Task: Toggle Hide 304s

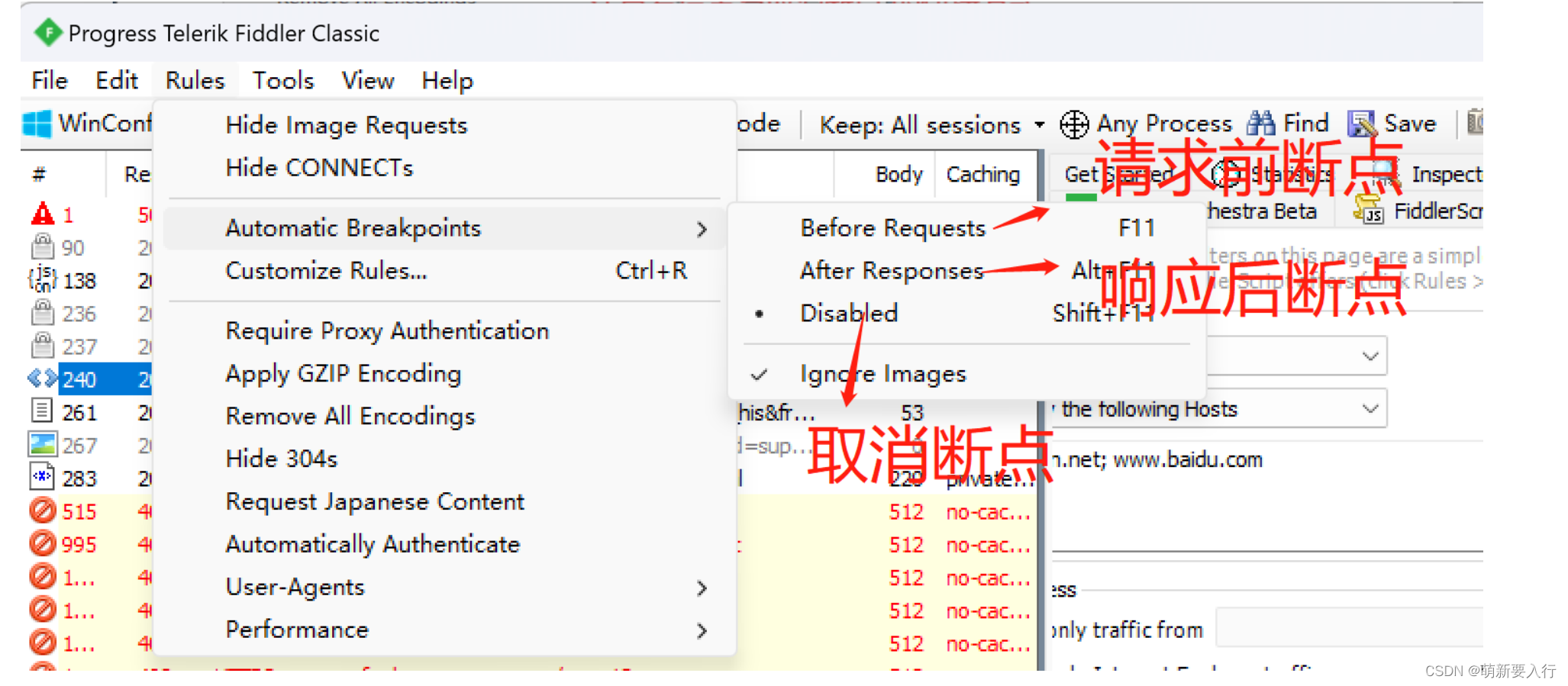Action: point(282,459)
